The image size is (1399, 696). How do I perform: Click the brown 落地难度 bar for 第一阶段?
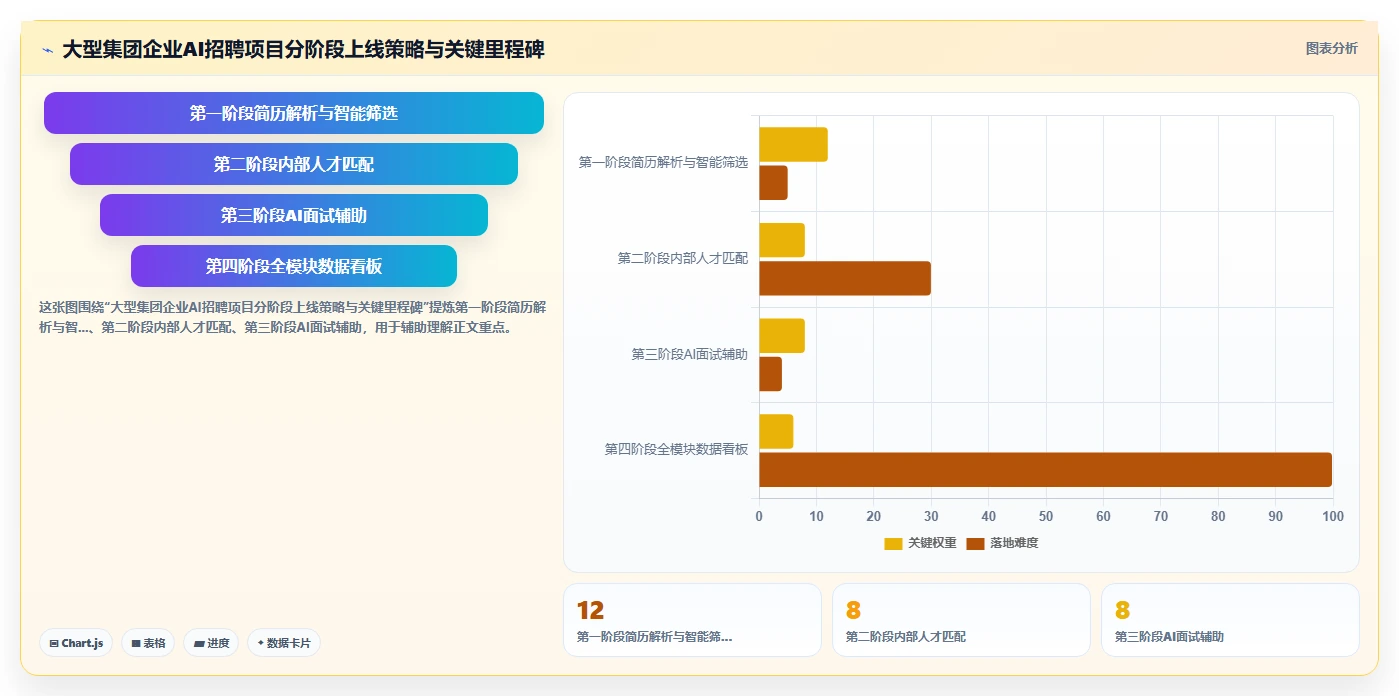click(773, 182)
